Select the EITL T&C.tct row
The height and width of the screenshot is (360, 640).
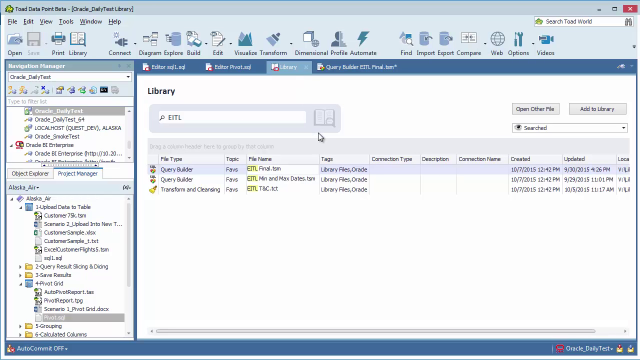pos(388,189)
